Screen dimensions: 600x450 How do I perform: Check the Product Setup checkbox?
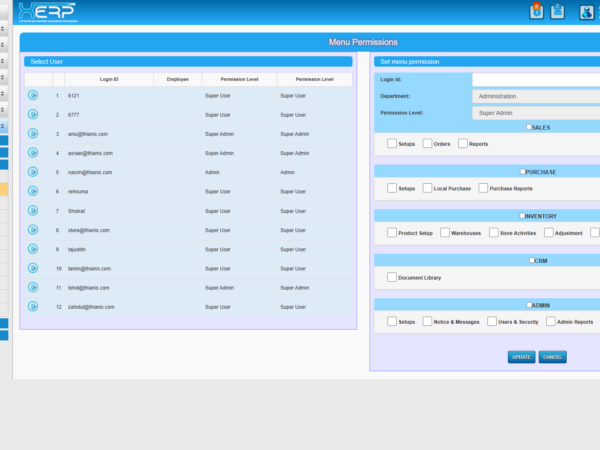pos(392,233)
